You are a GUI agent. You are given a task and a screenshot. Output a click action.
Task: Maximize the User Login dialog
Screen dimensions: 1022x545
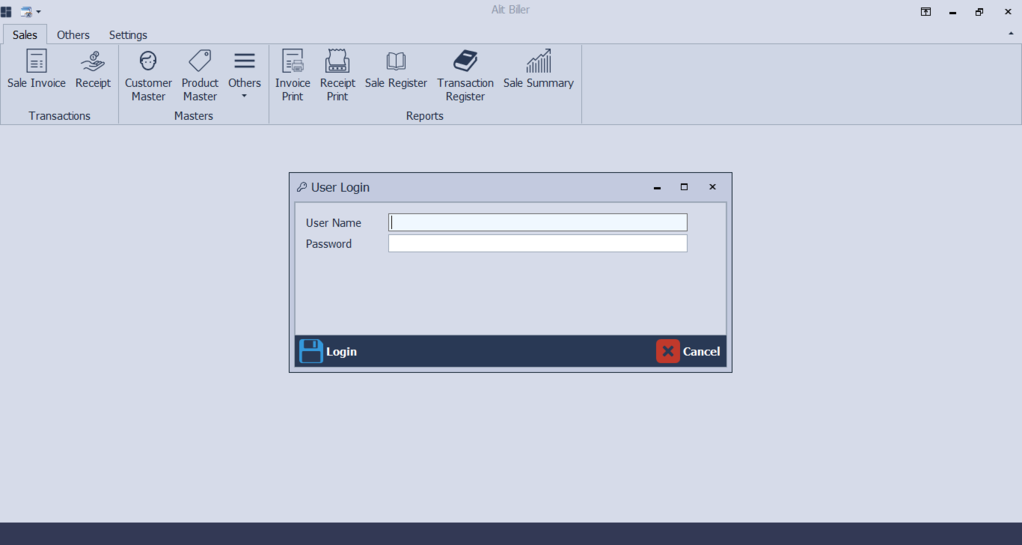tap(684, 187)
